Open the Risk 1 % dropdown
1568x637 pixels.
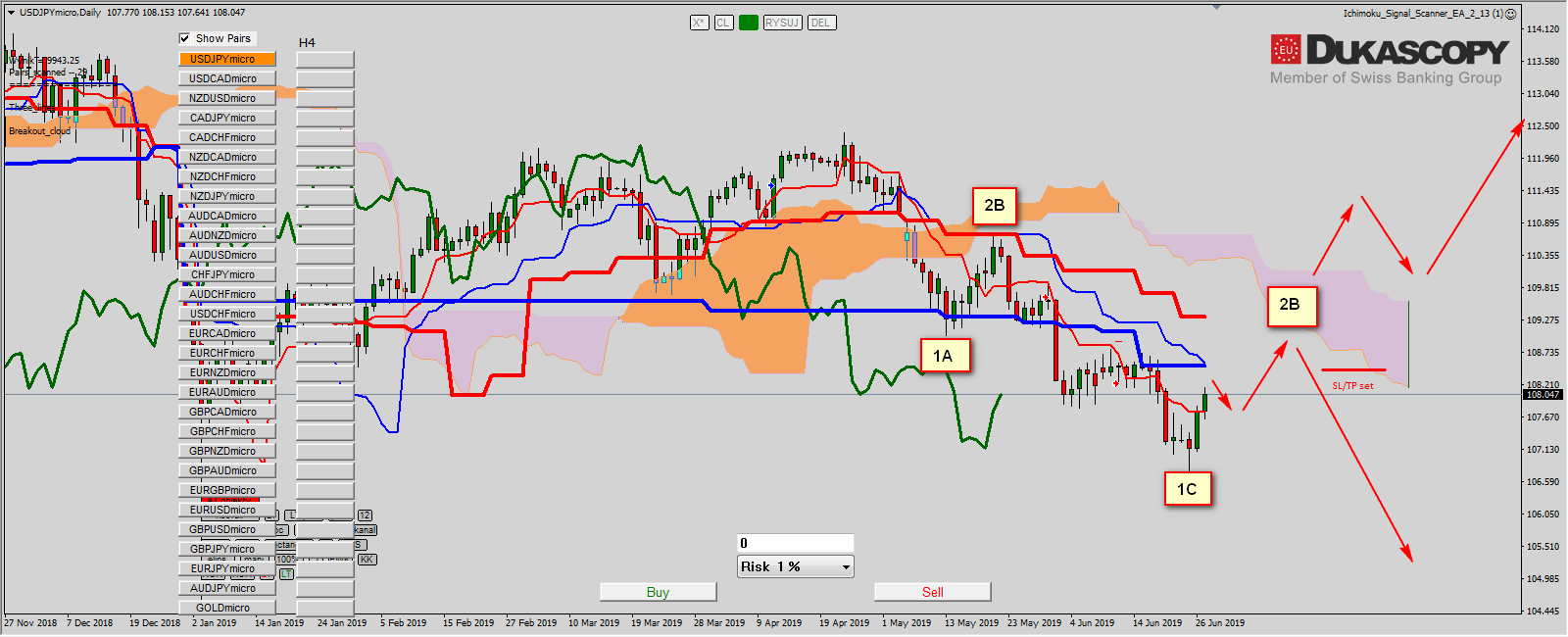(x=846, y=566)
